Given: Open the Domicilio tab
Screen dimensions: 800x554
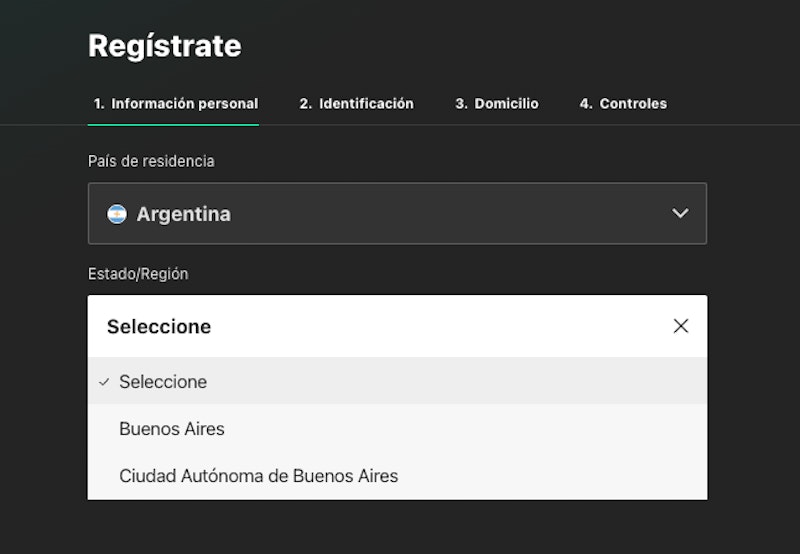Looking at the screenshot, I should 497,104.
